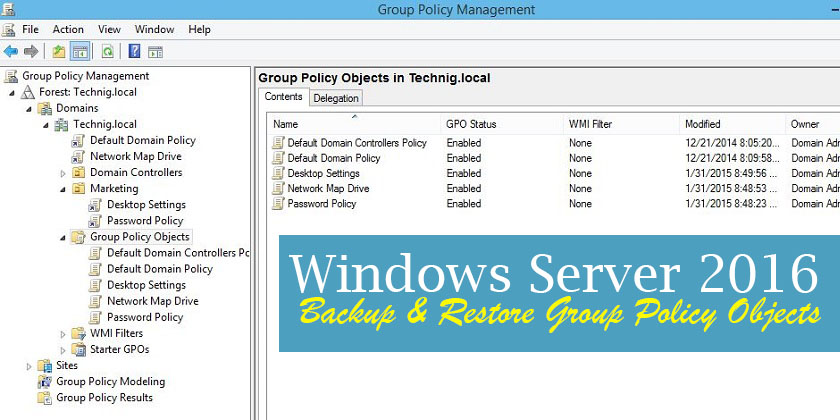840x420 pixels.
Task: Click the Domain Controllers OU folder icon
Action: click(79, 172)
